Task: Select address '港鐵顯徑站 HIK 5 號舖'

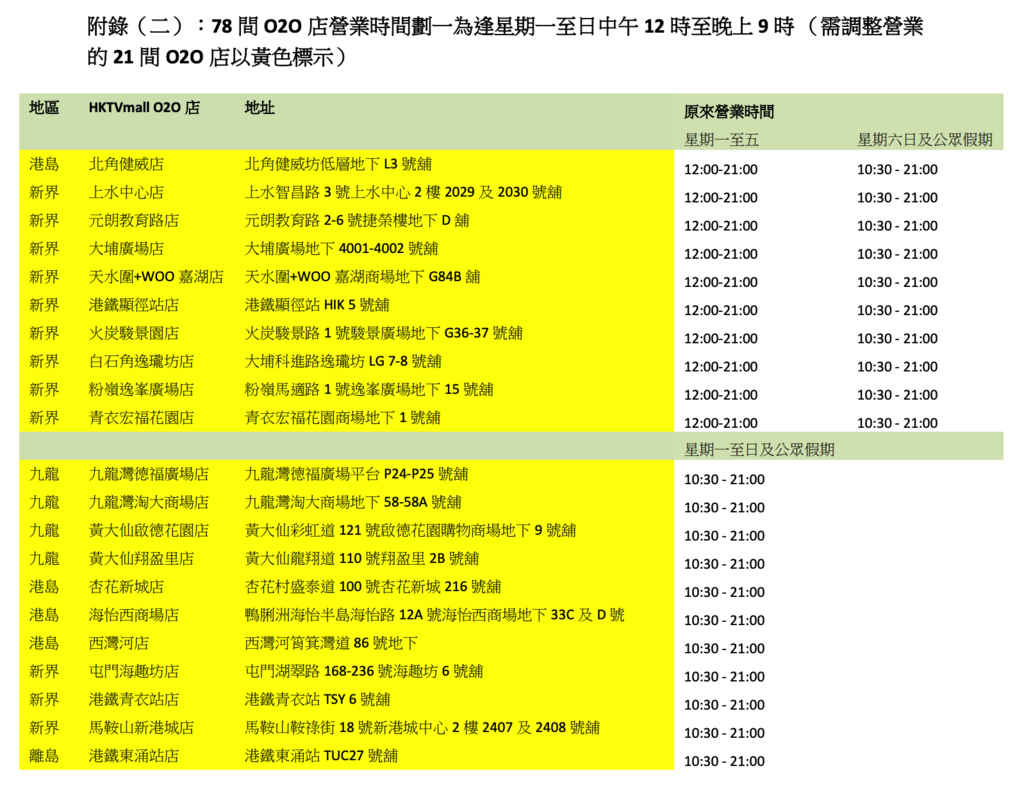Action: click(x=317, y=304)
